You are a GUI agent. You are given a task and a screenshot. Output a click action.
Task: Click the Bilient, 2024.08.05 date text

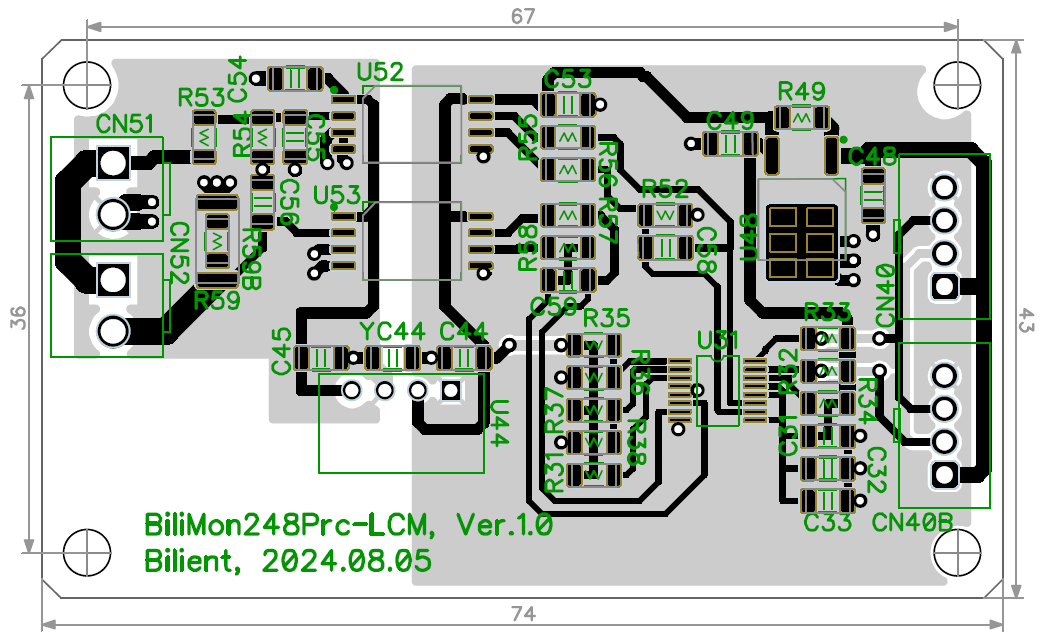[288, 561]
